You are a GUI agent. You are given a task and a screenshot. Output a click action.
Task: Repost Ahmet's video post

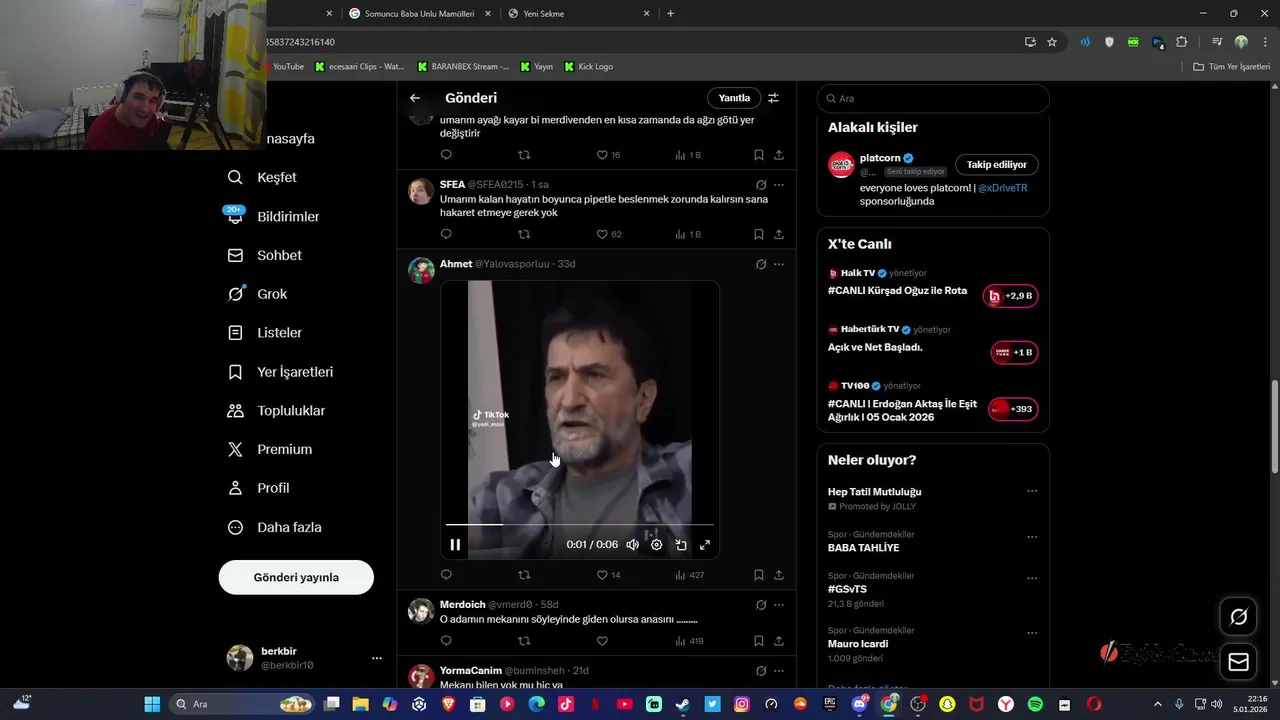[524, 575]
